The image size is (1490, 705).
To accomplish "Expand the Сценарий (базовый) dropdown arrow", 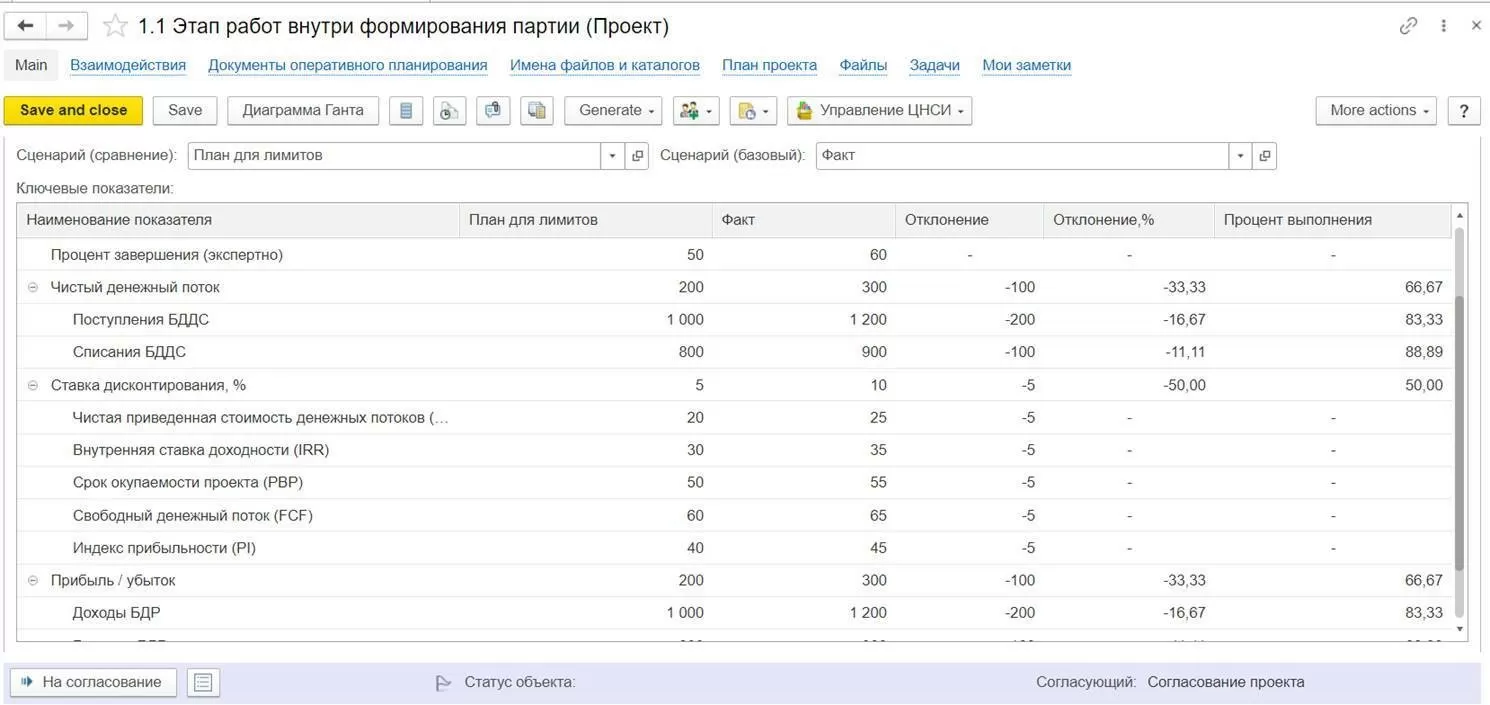I will (1241, 156).
